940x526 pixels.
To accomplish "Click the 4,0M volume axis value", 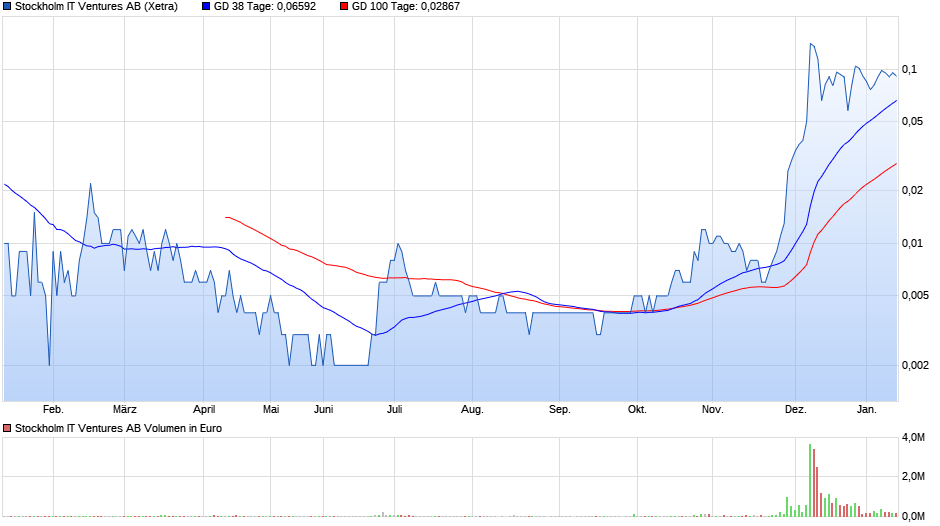I will click(x=914, y=438).
